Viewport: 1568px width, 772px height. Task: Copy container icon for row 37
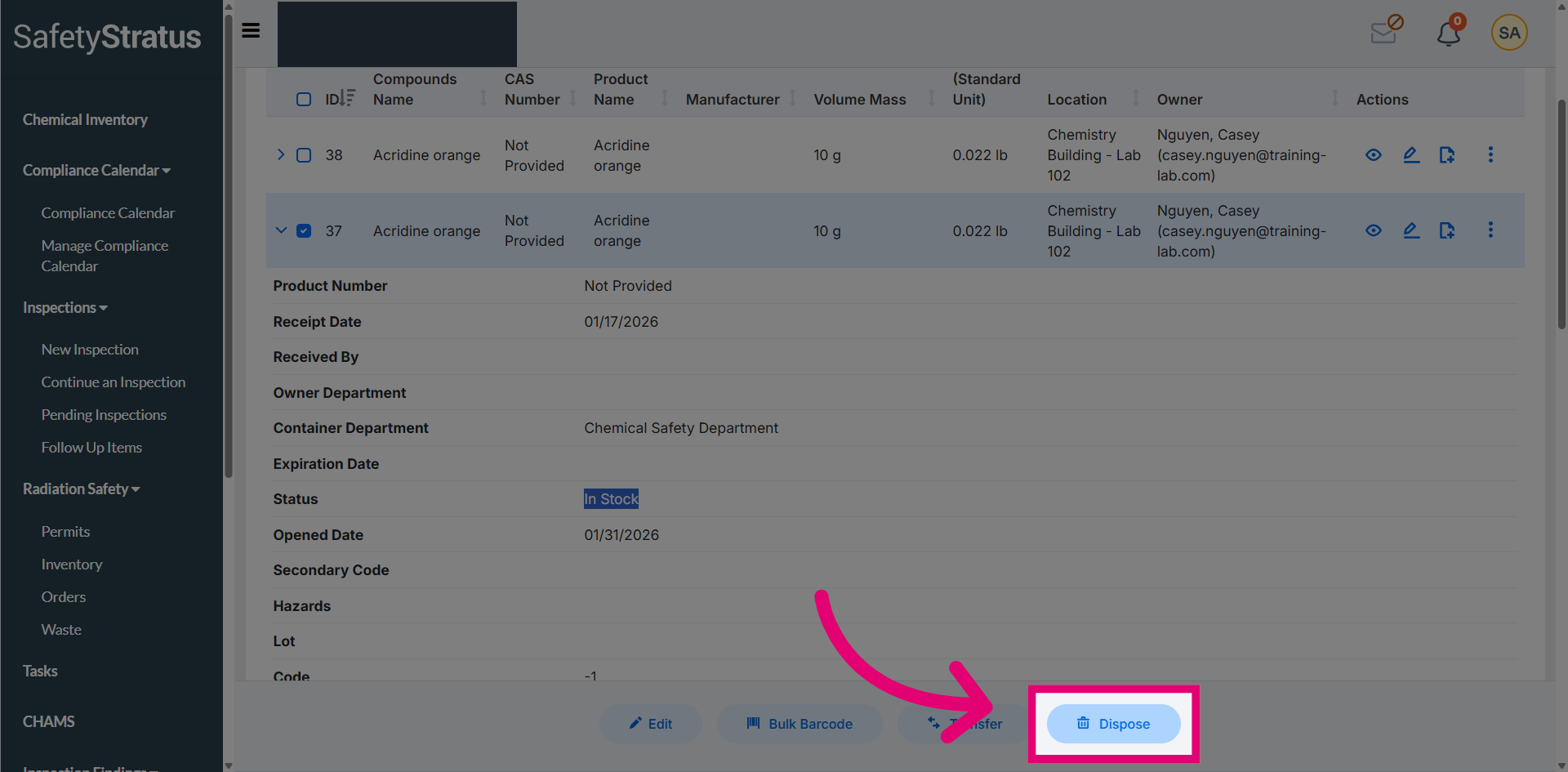click(x=1447, y=230)
